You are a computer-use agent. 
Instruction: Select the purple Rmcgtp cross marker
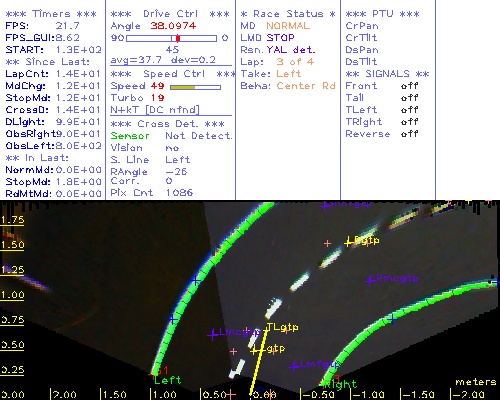click(369, 280)
